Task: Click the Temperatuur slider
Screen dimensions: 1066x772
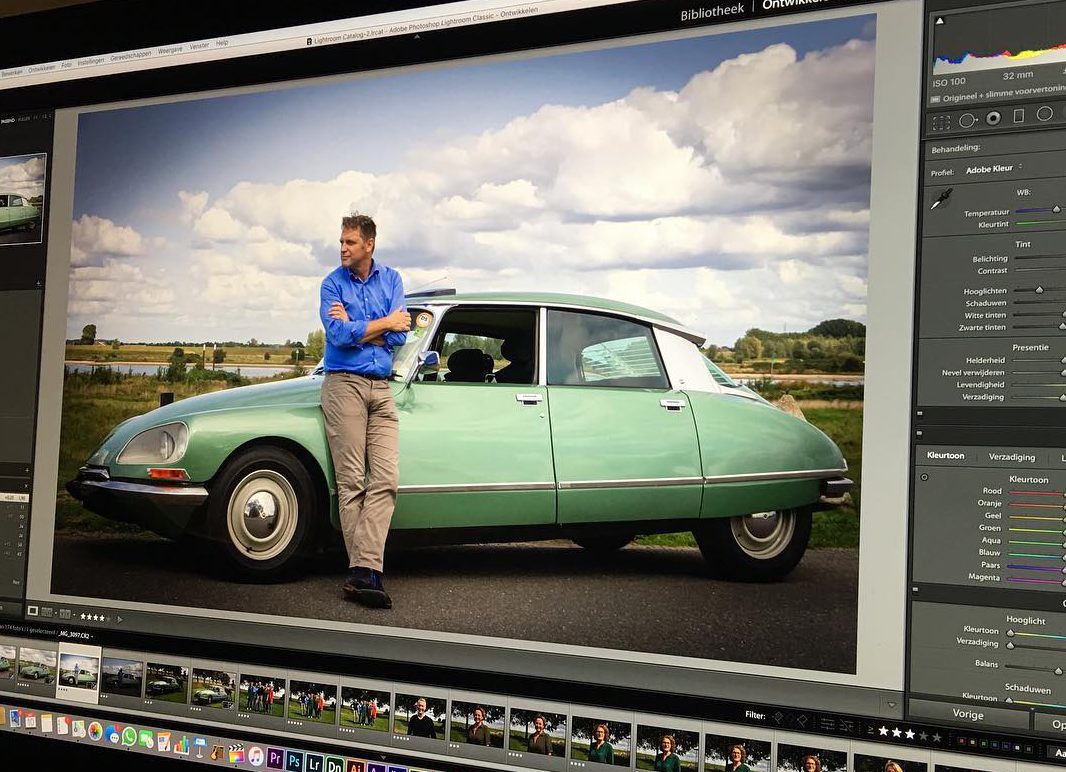Action: pyautogui.click(x=1039, y=210)
